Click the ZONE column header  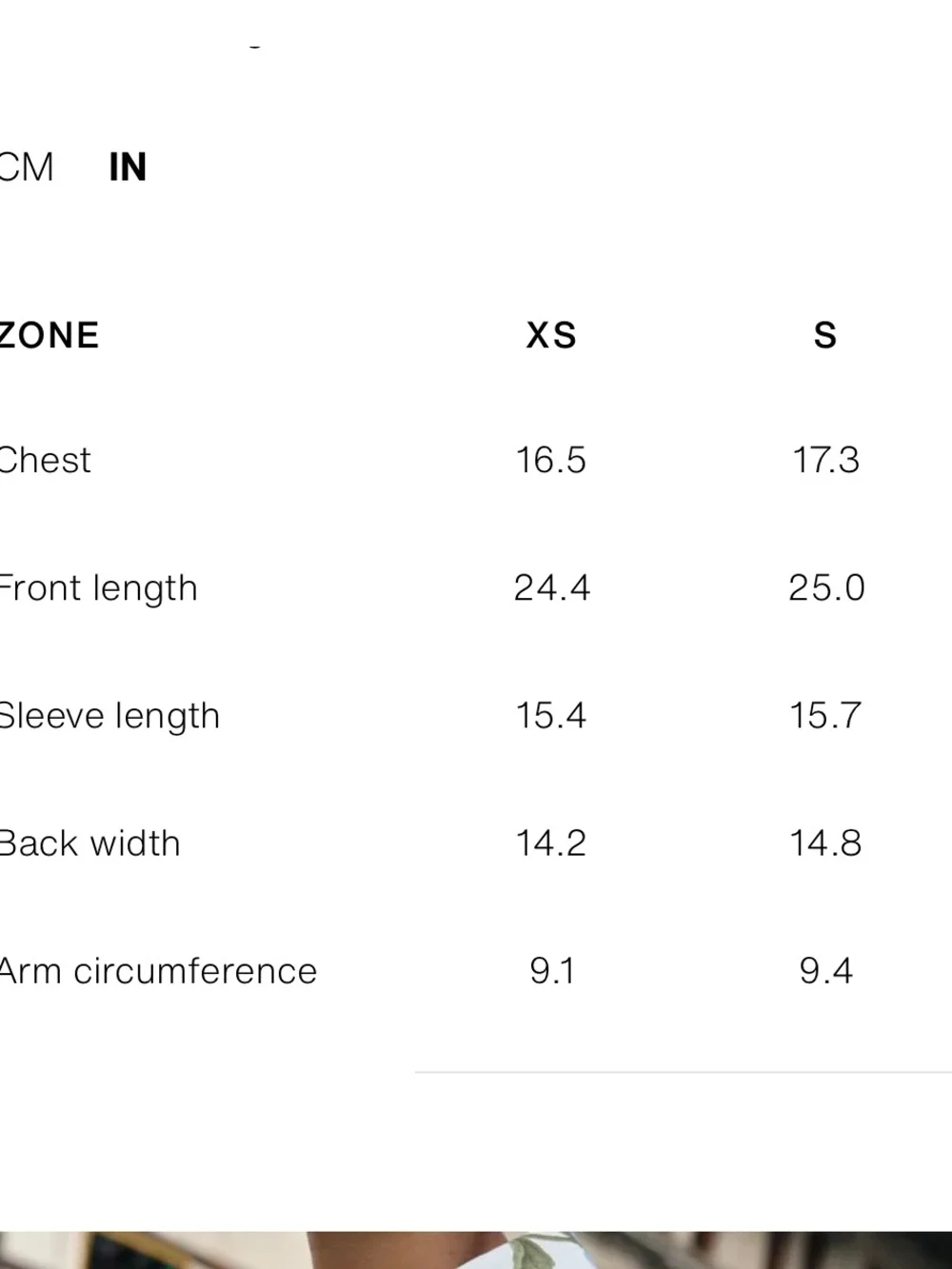point(50,336)
